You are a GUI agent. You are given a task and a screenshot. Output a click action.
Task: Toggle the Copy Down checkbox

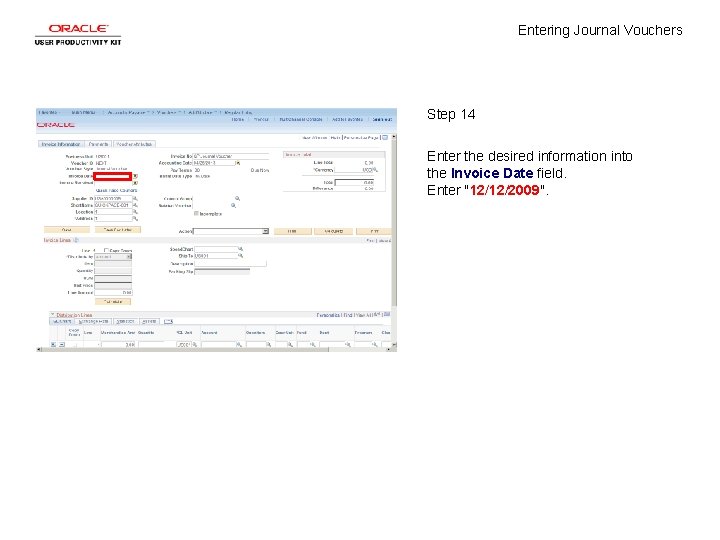106,250
